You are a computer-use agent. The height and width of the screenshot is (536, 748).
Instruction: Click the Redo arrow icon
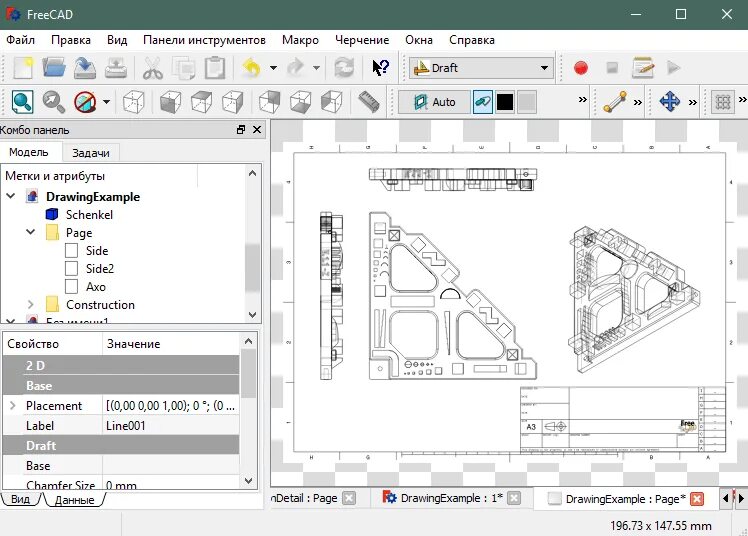point(295,68)
